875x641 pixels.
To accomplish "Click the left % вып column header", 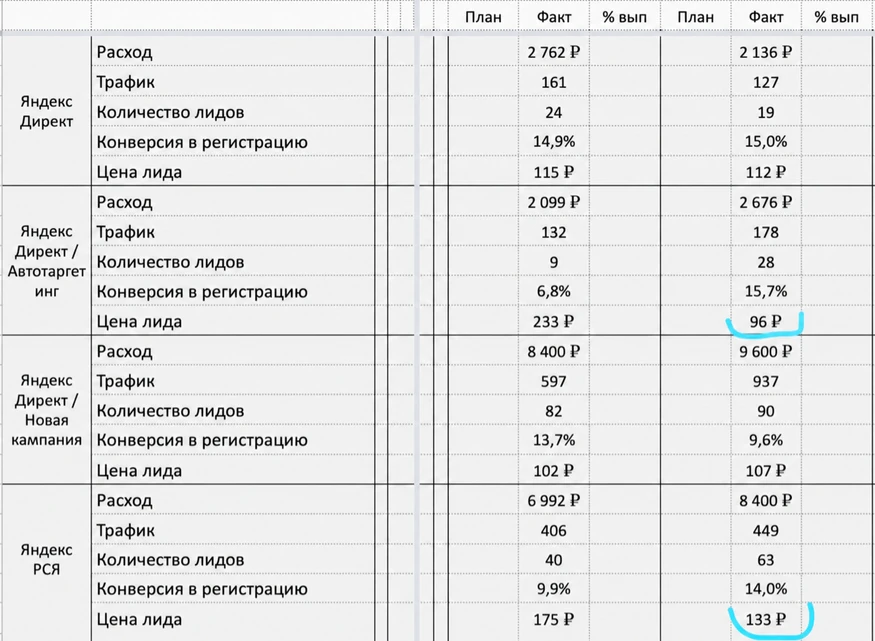I will tap(624, 17).
